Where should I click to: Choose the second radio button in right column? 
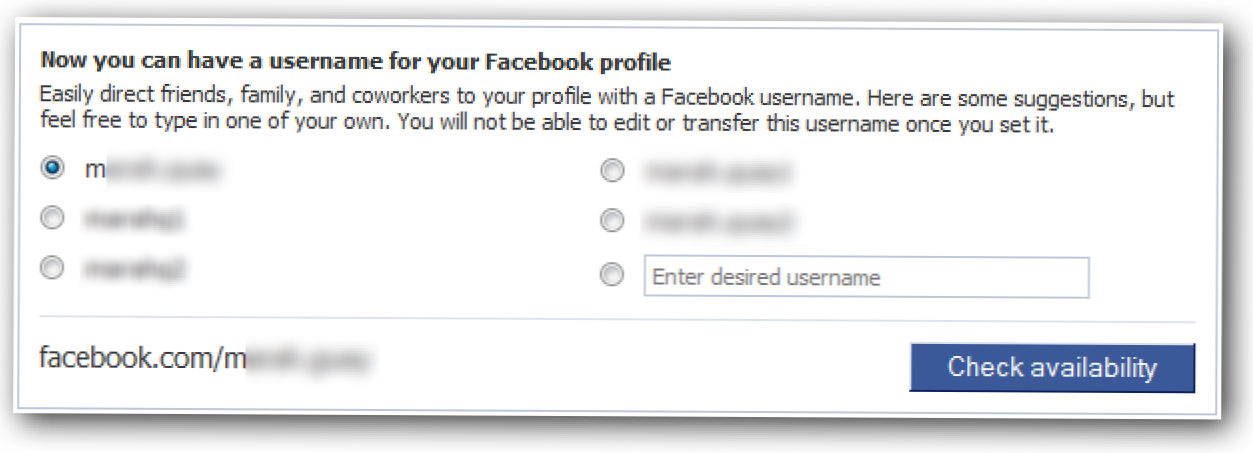pos(612,219)
